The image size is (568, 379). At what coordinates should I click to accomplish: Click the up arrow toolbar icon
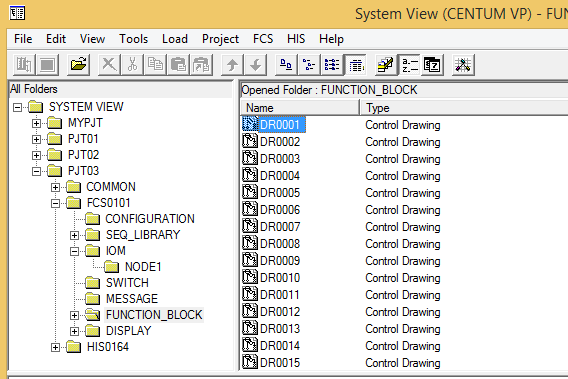[x=232, y=65]
